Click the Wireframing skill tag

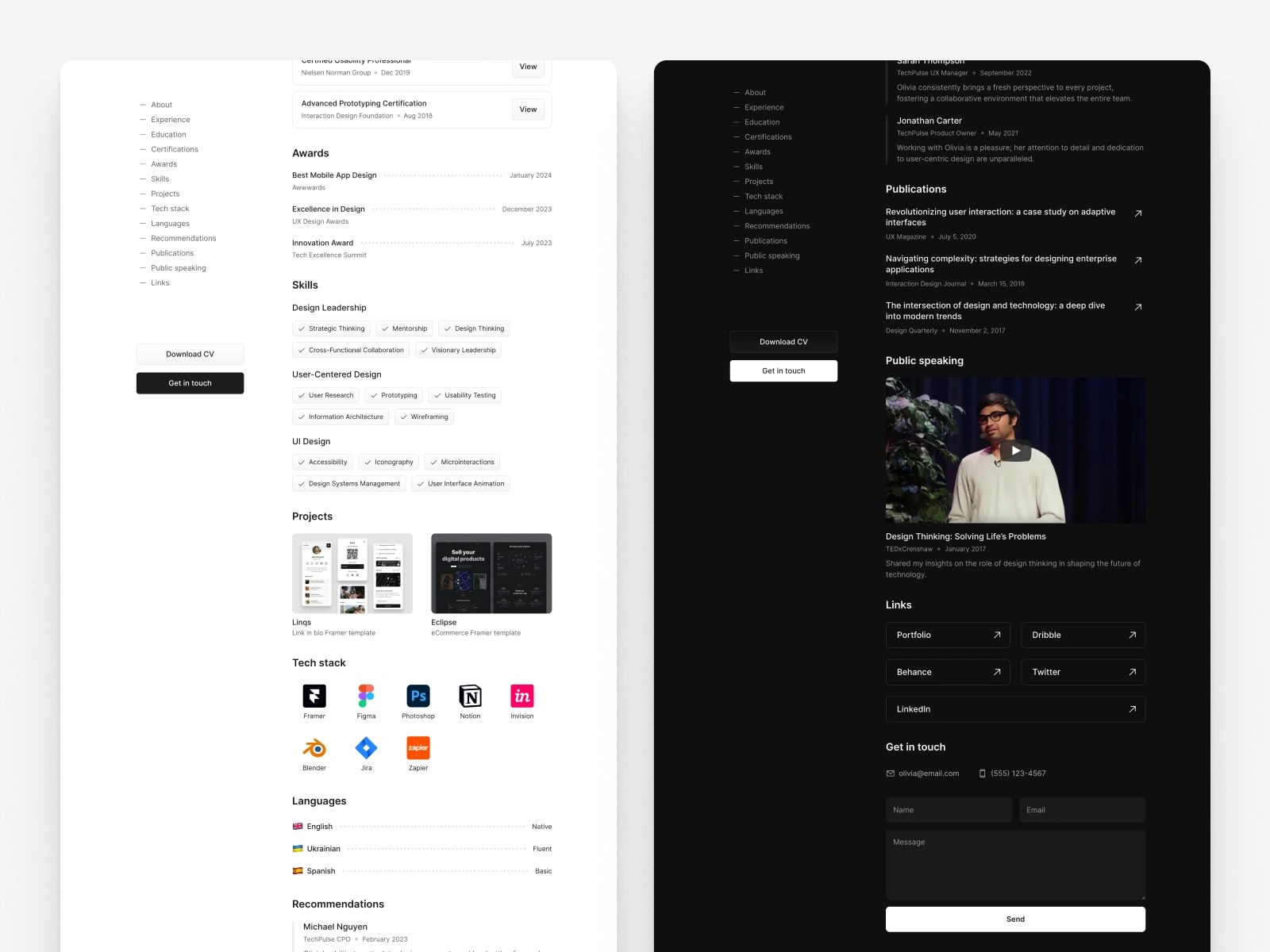[x=424, y=416]
